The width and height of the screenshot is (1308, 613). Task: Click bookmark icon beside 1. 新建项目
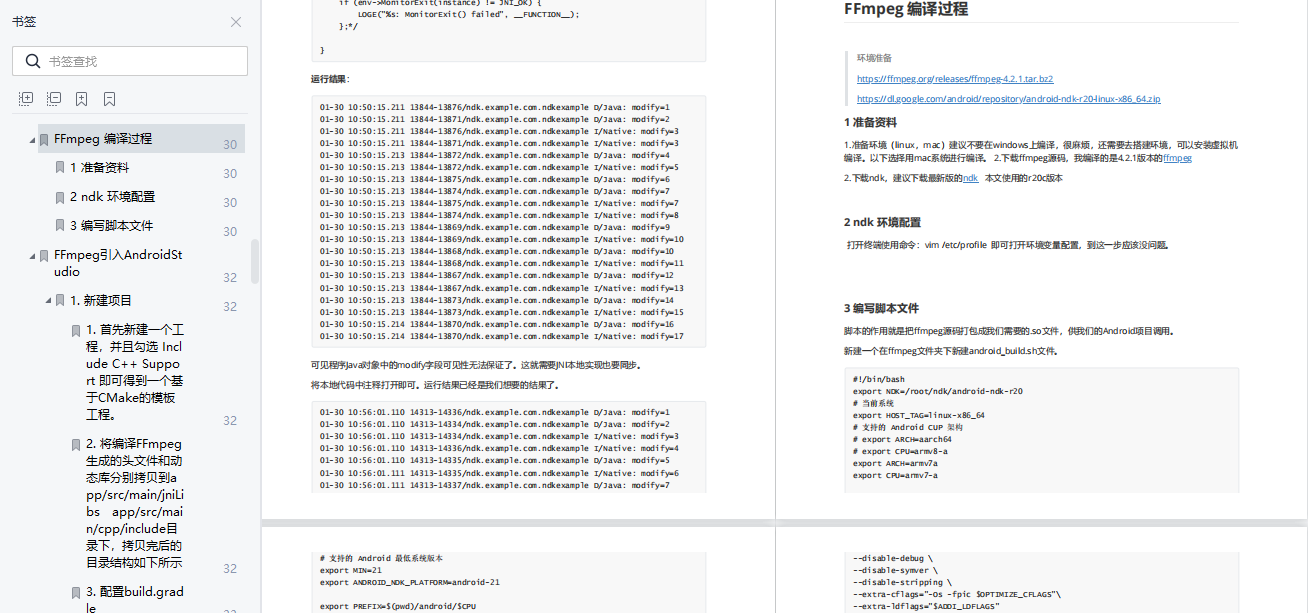click(60, 300)
